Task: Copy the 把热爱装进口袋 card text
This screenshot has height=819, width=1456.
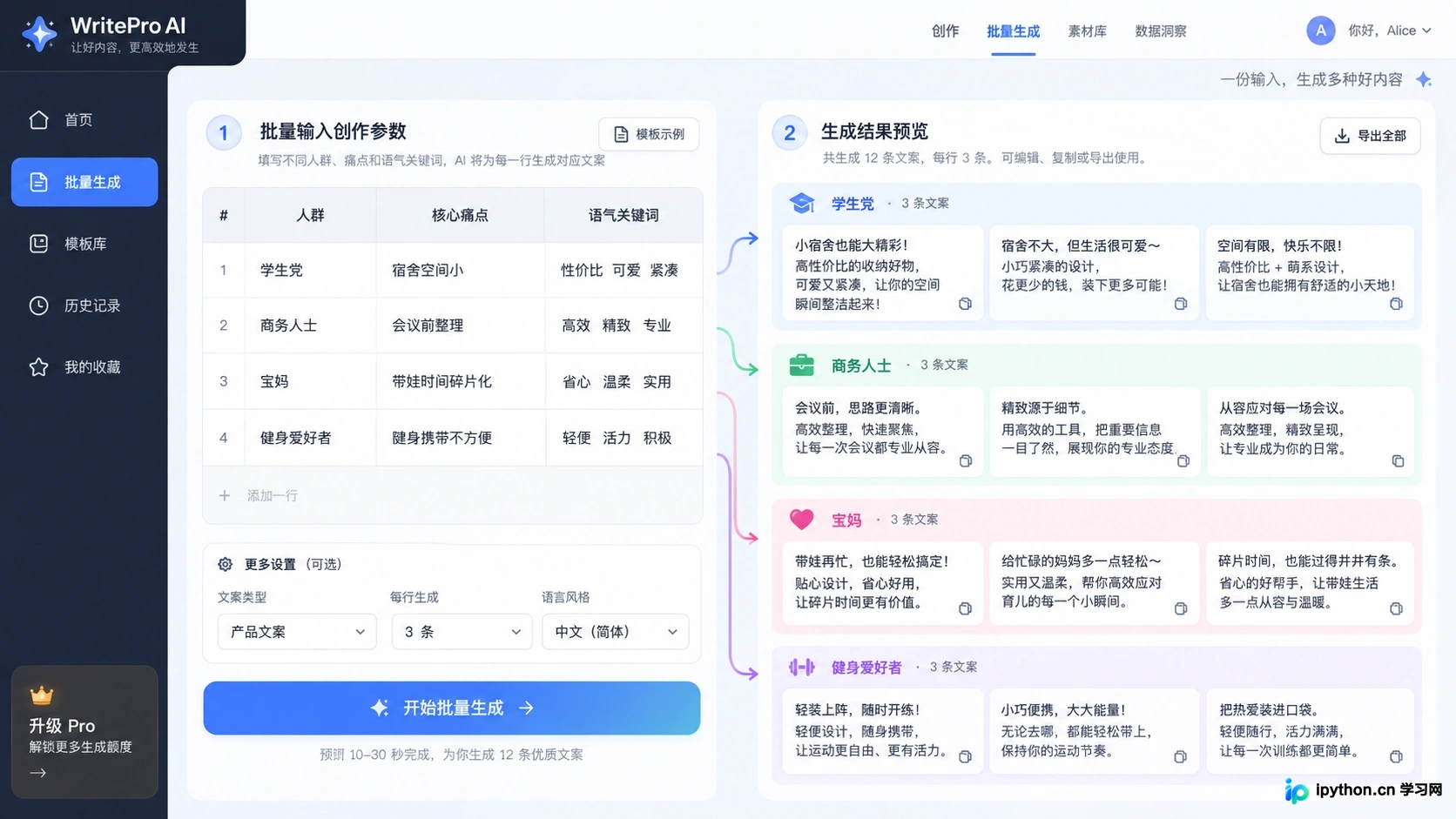Action: (1396, 756)
